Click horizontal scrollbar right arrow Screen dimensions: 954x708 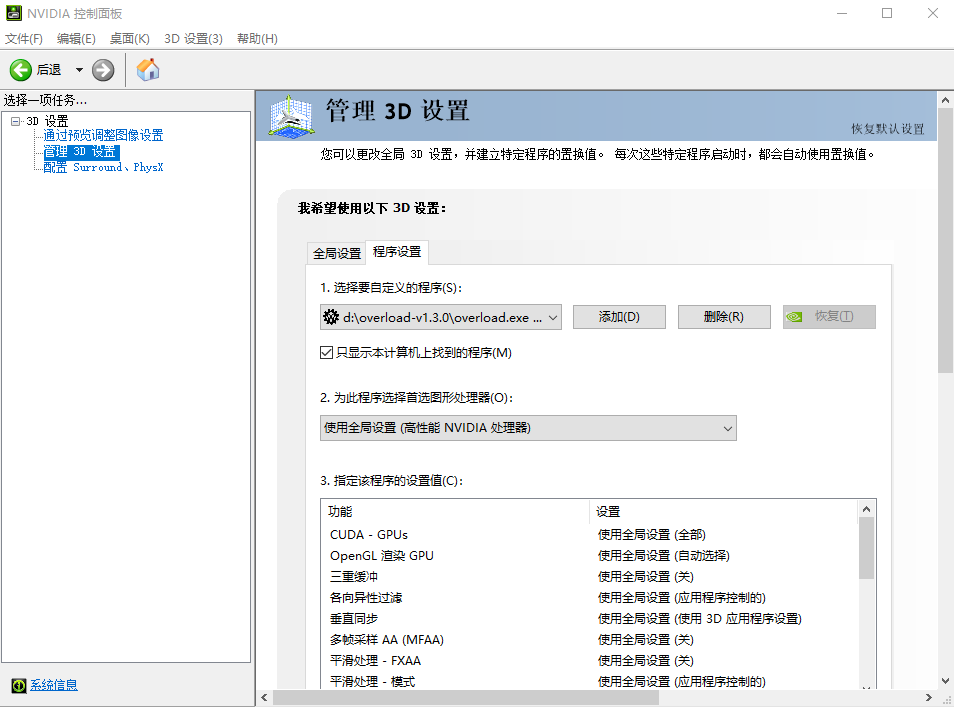tap(928, 698)
